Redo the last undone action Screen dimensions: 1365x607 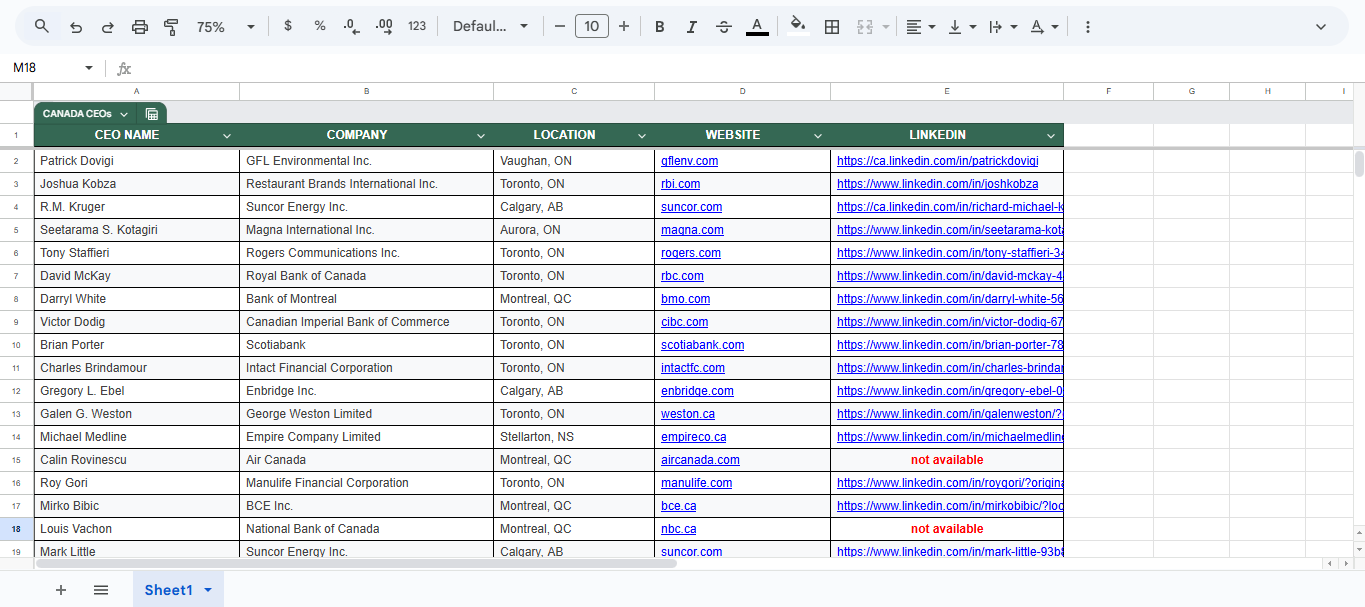(x=108, y=27)
